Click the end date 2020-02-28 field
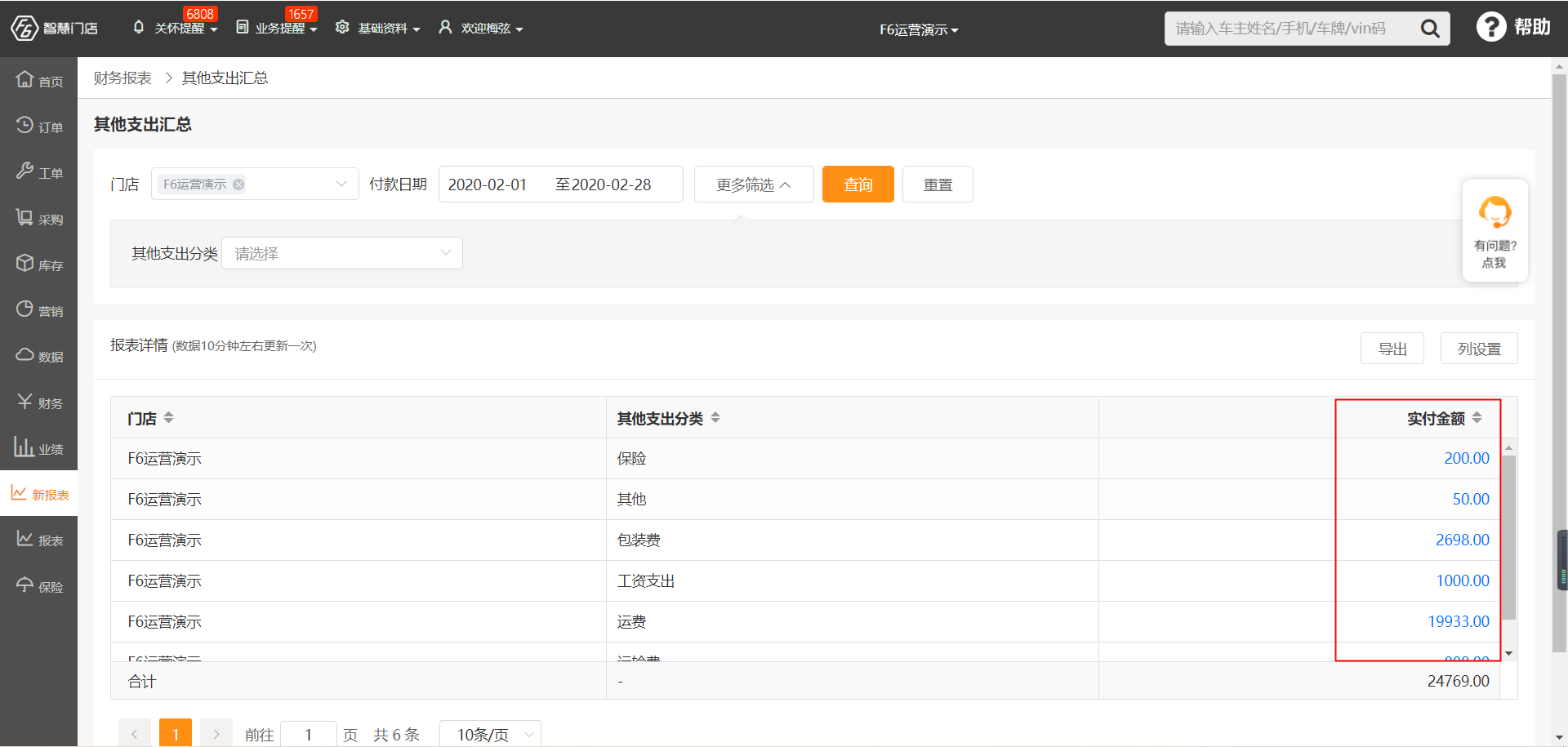This screenshot has height=747, width=1568. [612, 185]
